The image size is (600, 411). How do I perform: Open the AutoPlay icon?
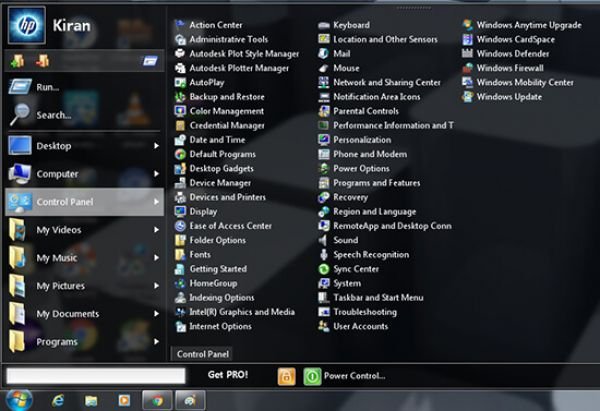tap(180, 82)
